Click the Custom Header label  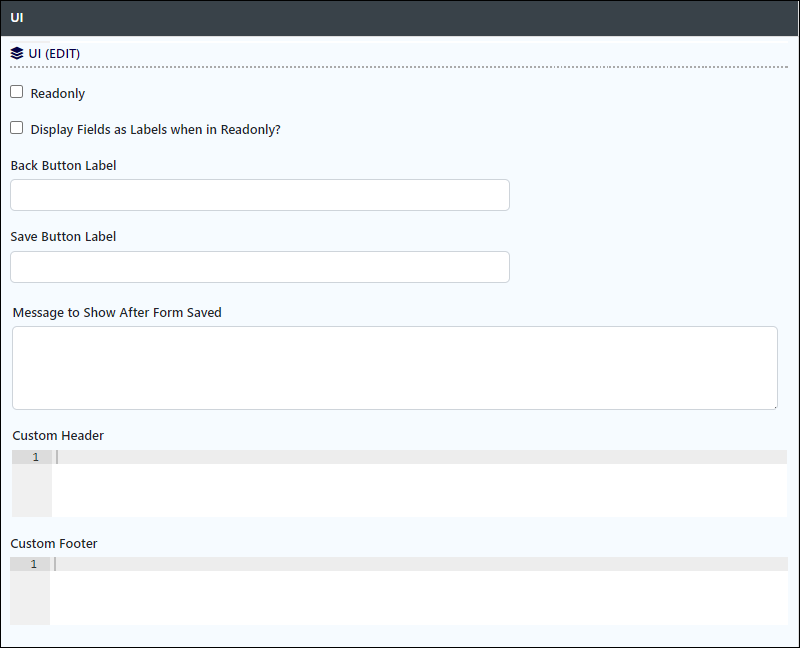58,435
